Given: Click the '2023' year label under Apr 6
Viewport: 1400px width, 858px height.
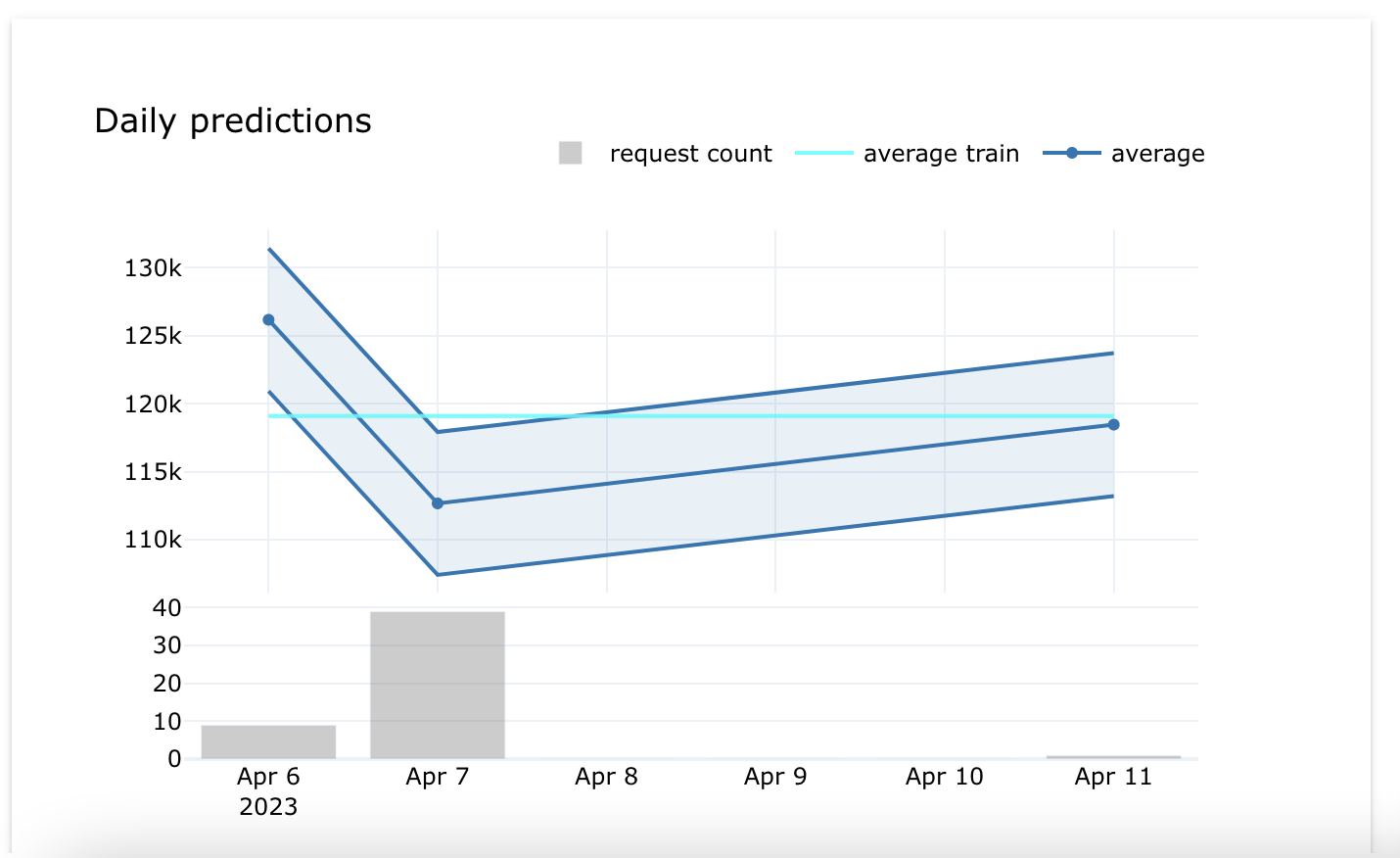Looking at the screenshot, I should pos(268,807).
